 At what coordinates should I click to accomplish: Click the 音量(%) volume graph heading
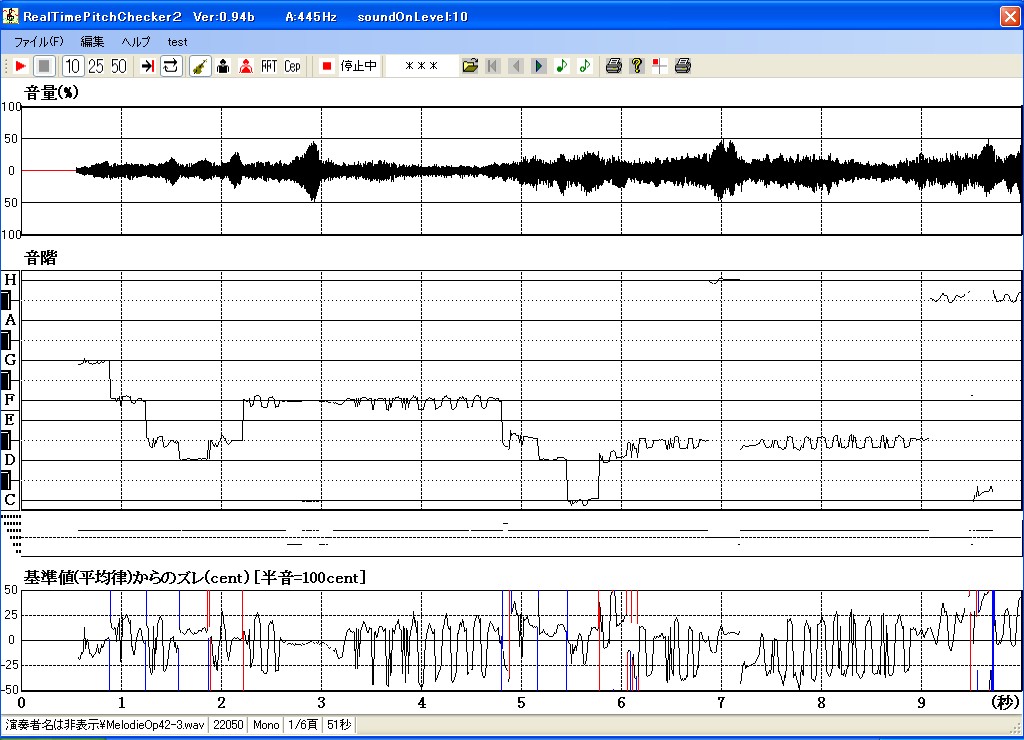click(x=52, y=93)
